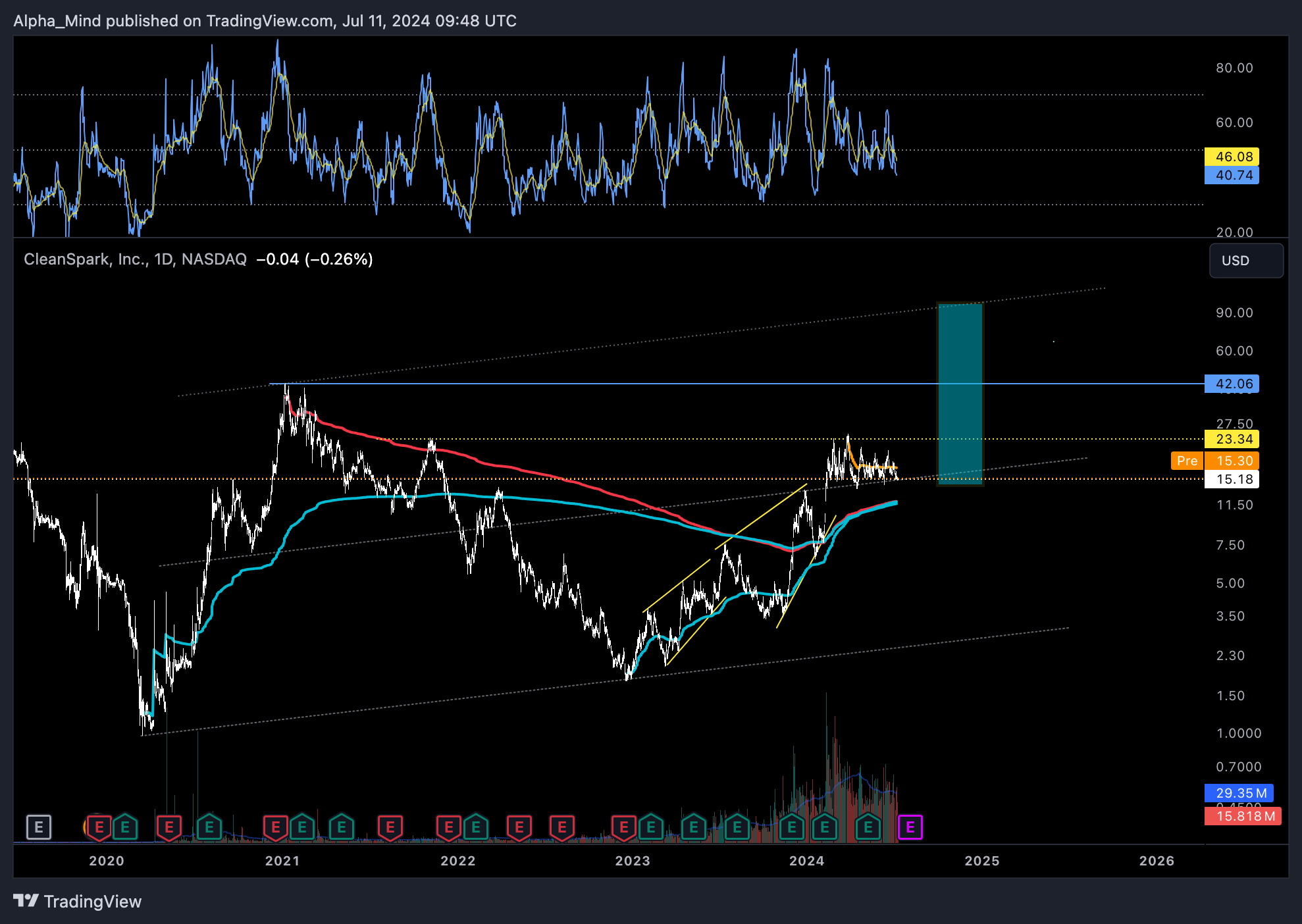Click the 42.06 blue price line label
Screen dimensions: 1302x924
[1232, 384]
